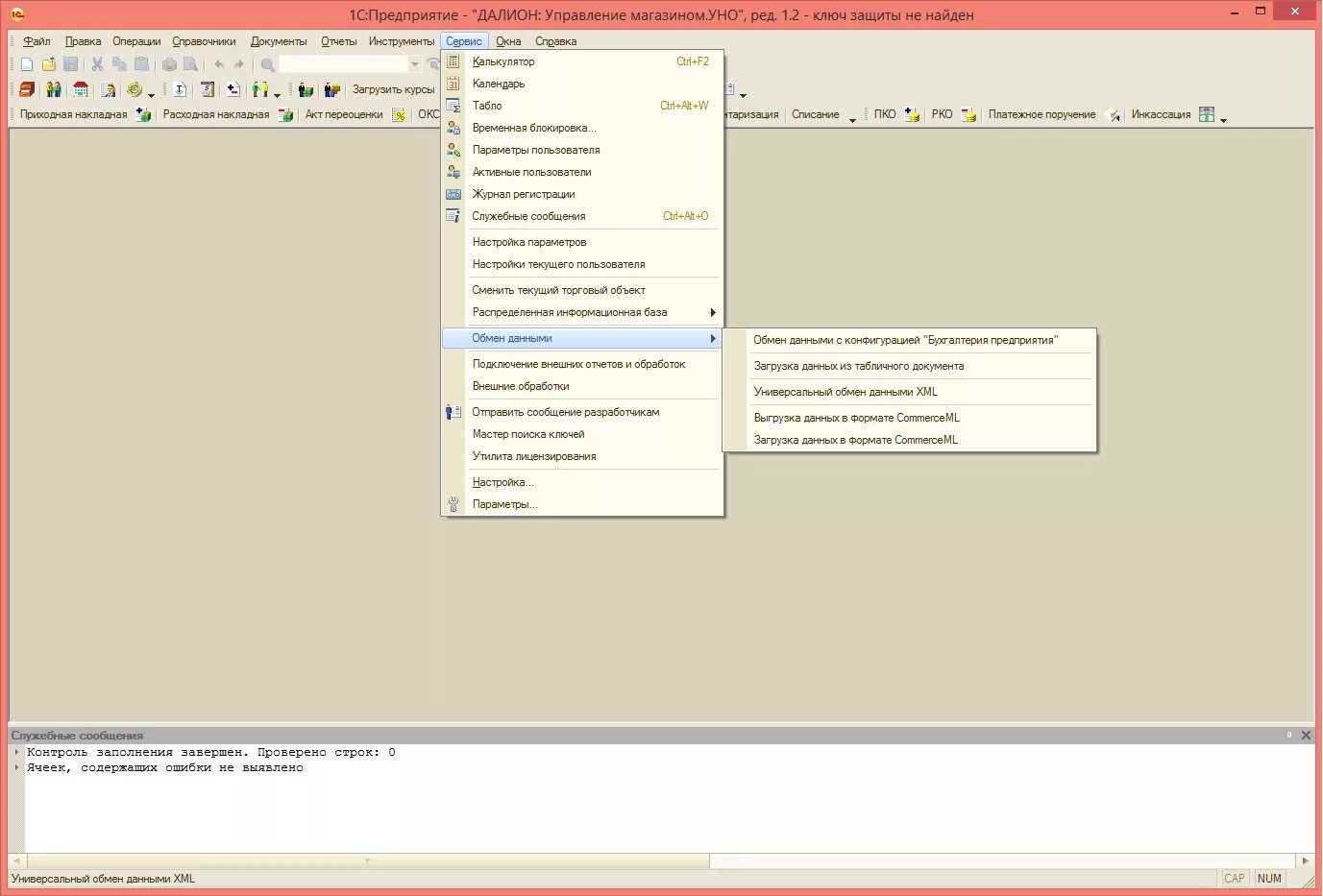1323x896 pixels.
Task: Click the Расходная накладная toolbar button
Action: [216, 114]
